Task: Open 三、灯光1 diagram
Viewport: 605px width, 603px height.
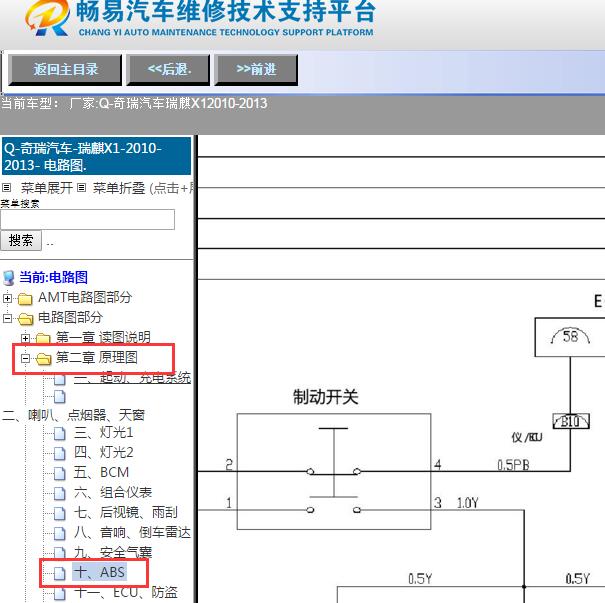Action: pos(103,432)
